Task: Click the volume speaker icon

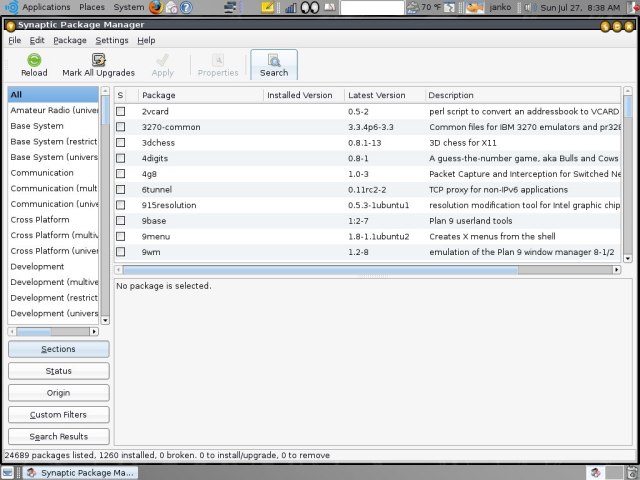Action: point(529,7)
